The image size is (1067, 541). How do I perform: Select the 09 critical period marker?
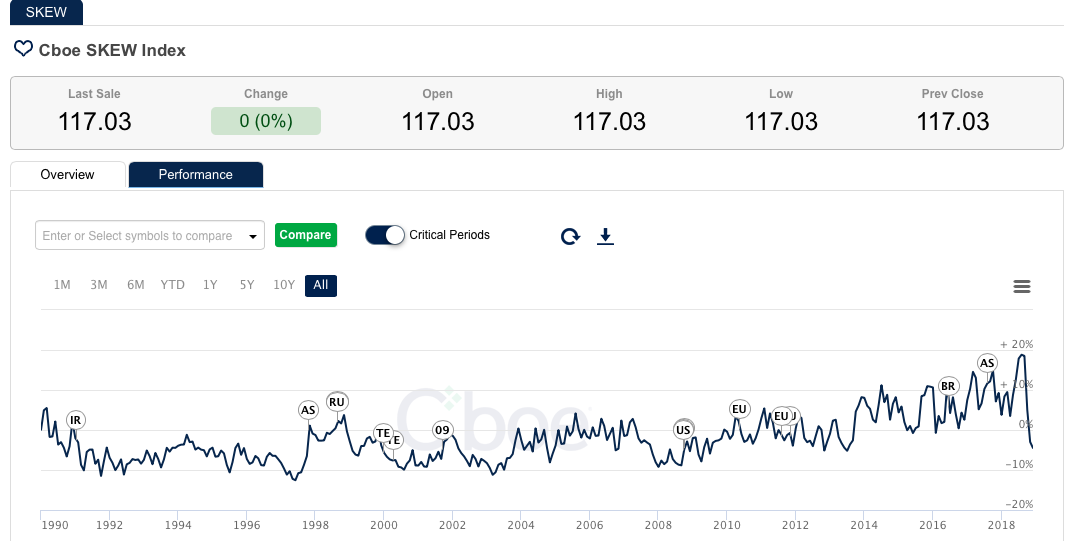(x=442, y=430)
